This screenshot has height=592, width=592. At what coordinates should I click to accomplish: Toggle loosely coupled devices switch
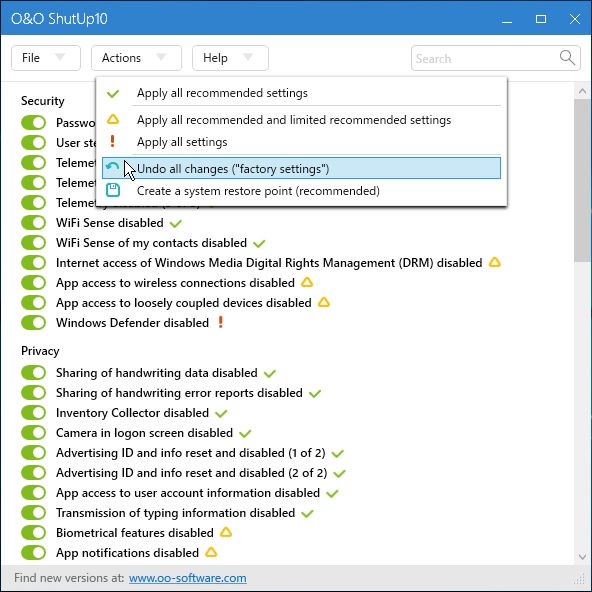(x=33, y=303)
